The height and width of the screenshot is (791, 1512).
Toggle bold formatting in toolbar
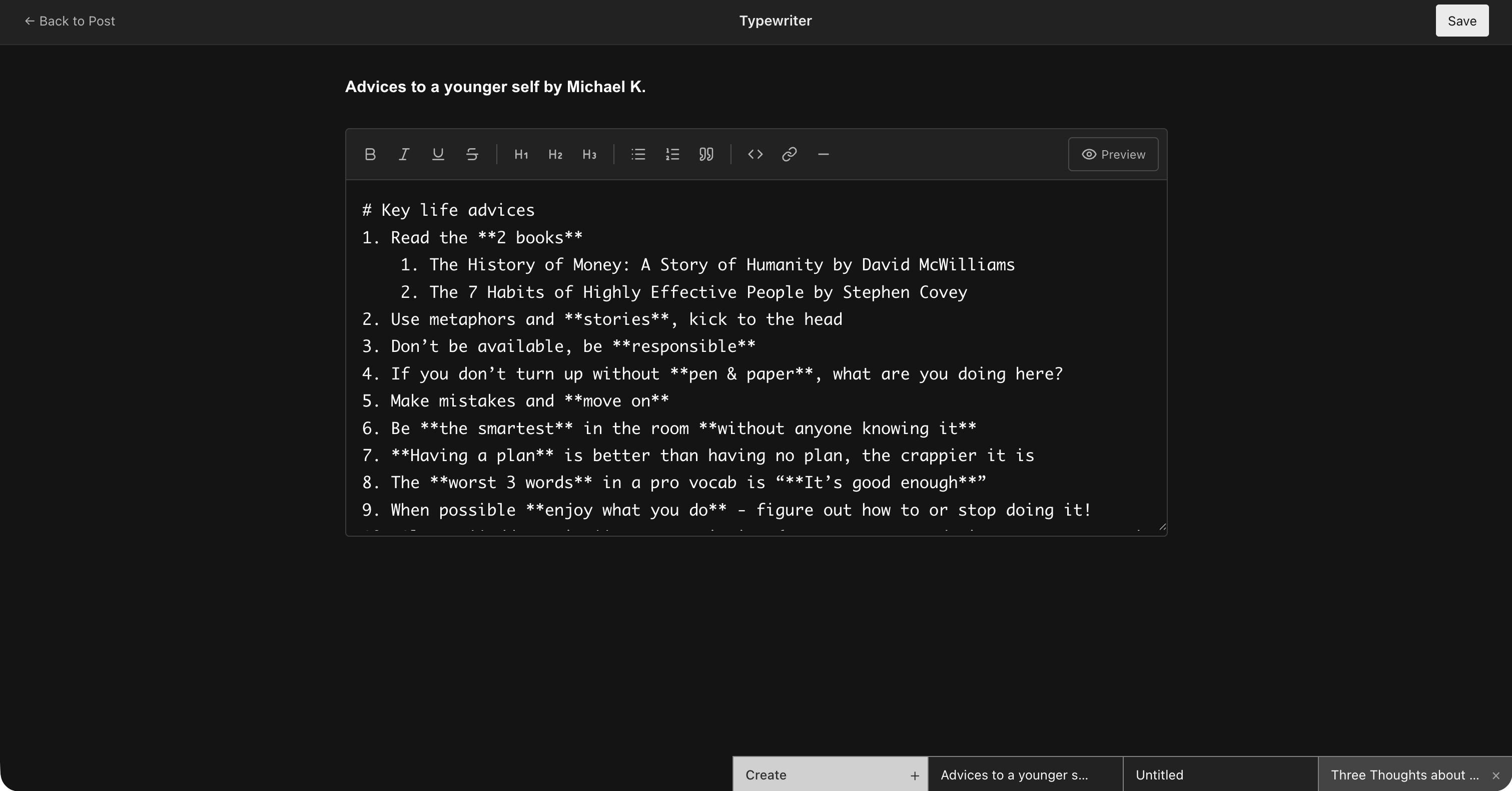(x=370, y=154)
